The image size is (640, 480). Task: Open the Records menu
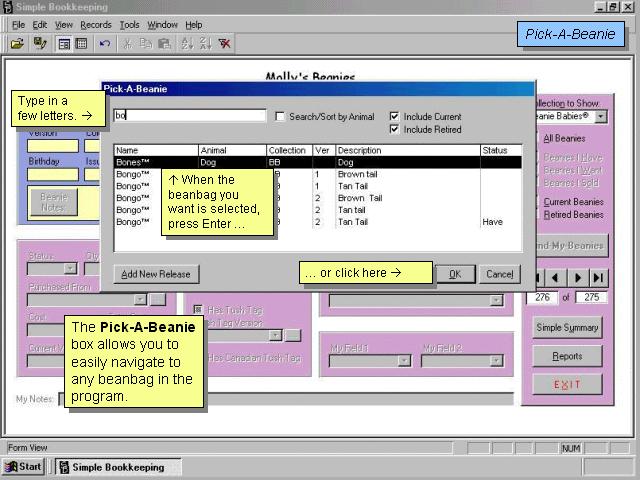click(x=96, y=25)
